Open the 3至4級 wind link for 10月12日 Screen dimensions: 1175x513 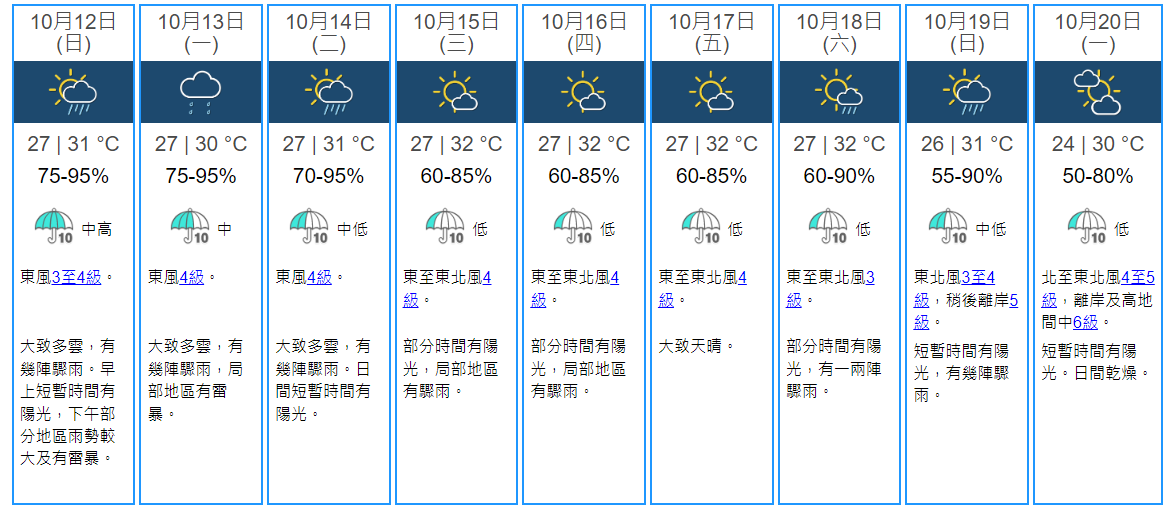(x=77, y=277)
